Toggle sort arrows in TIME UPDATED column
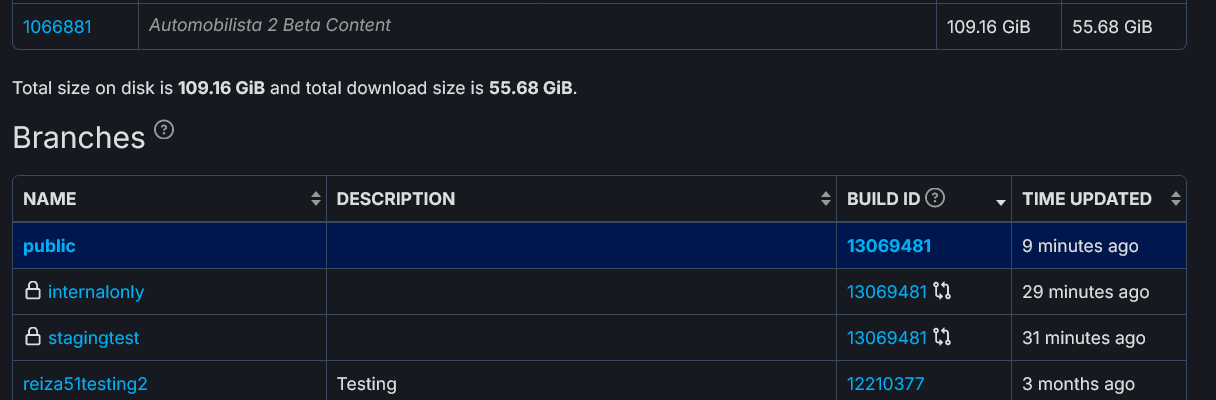1216x400 pixels. click(x=1175, y=199)
